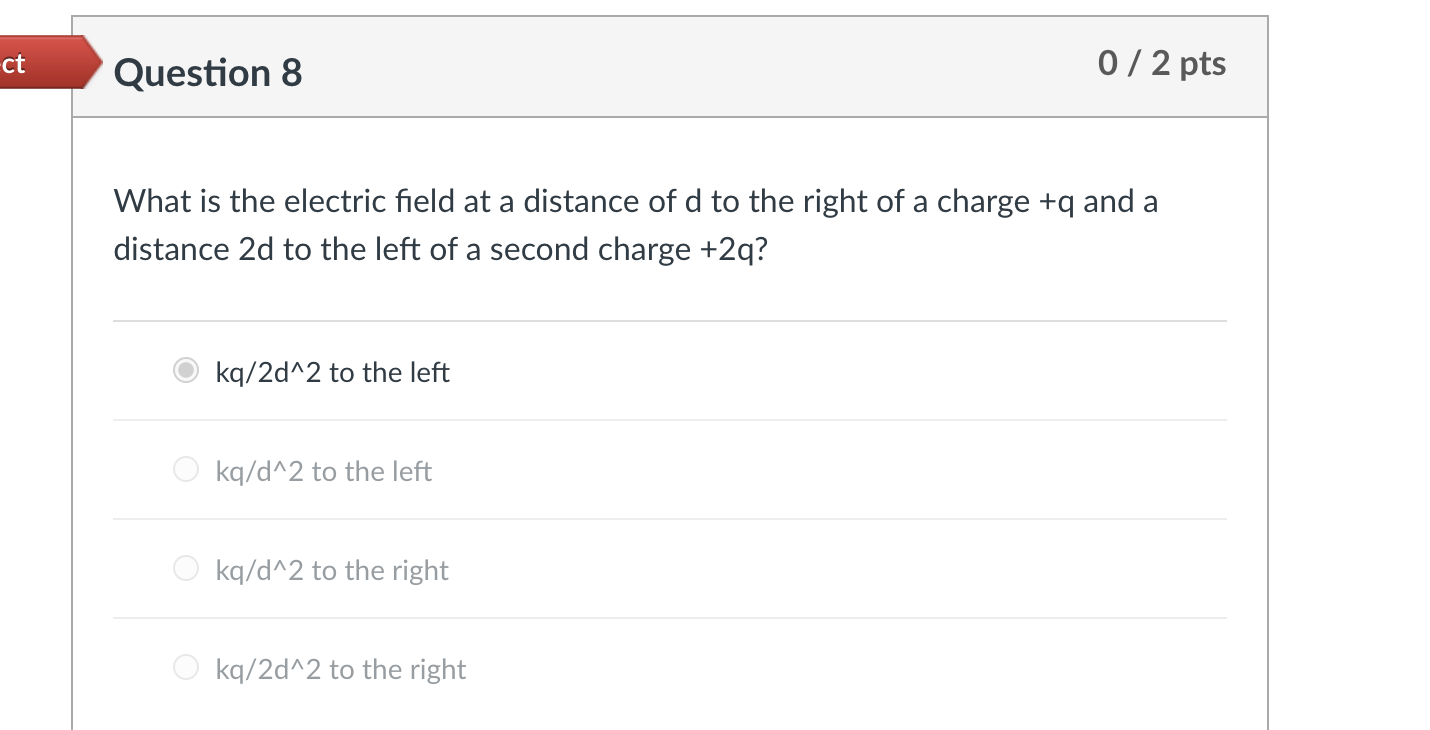Click the question text about electric field
1430x730 pixels.
(635, 200)
